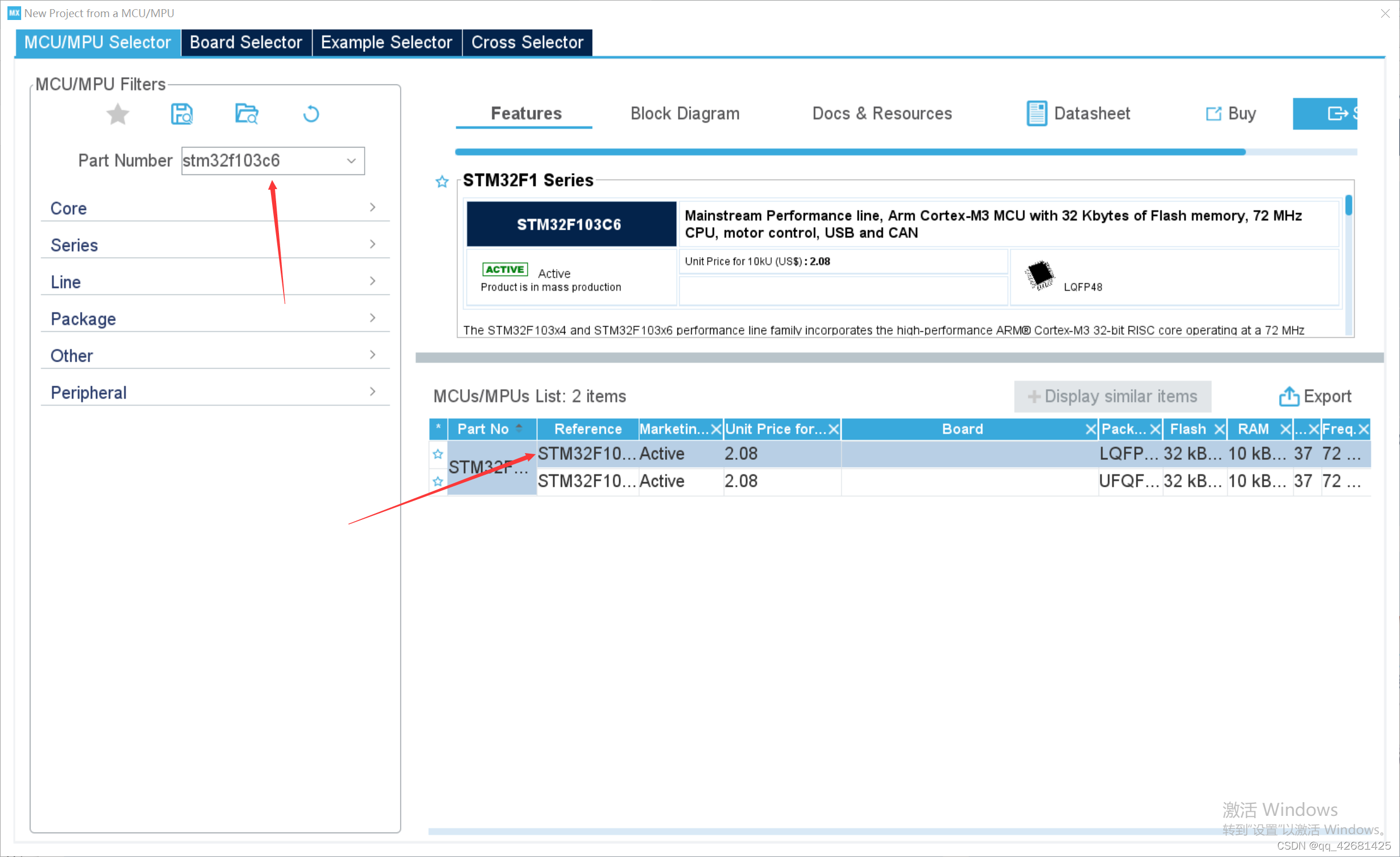
Task: Switch to Board Selector tab
Action: (x=246, y=42)
